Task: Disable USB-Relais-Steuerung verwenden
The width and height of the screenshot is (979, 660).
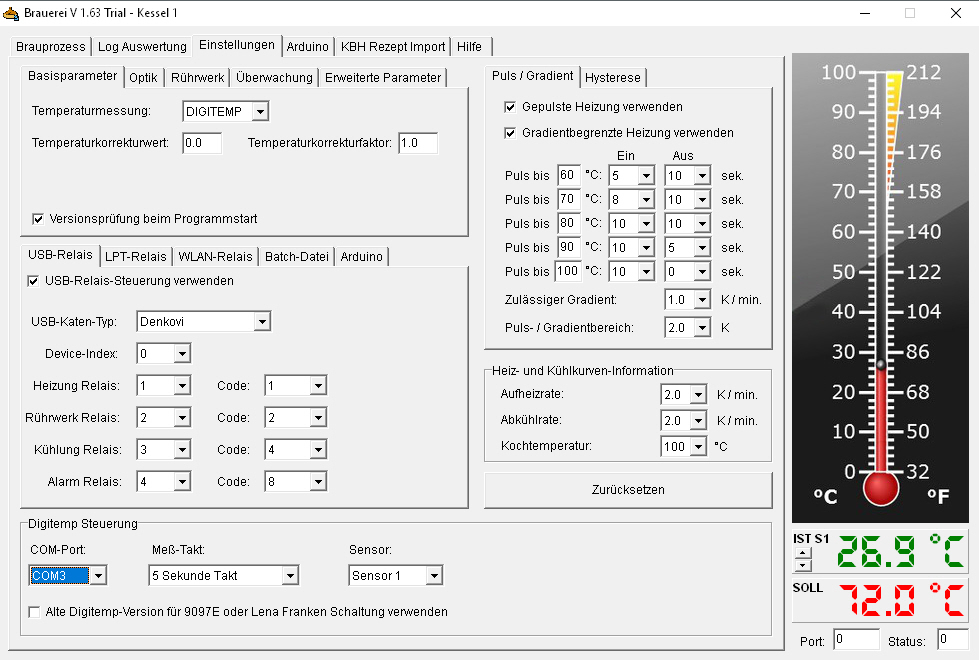Action: click(33, 281)
